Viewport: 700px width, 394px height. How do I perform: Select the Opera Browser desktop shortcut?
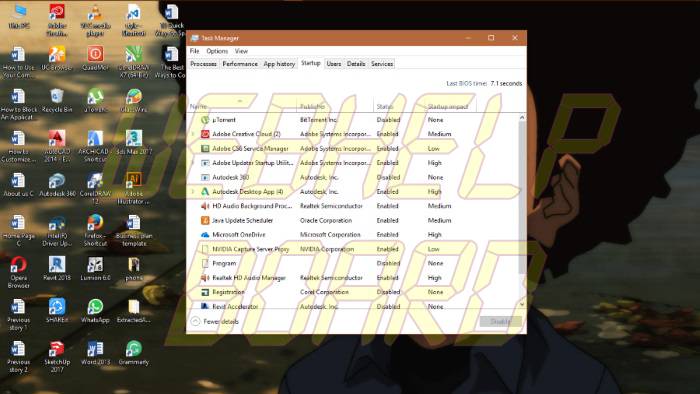tap(19, 273)
